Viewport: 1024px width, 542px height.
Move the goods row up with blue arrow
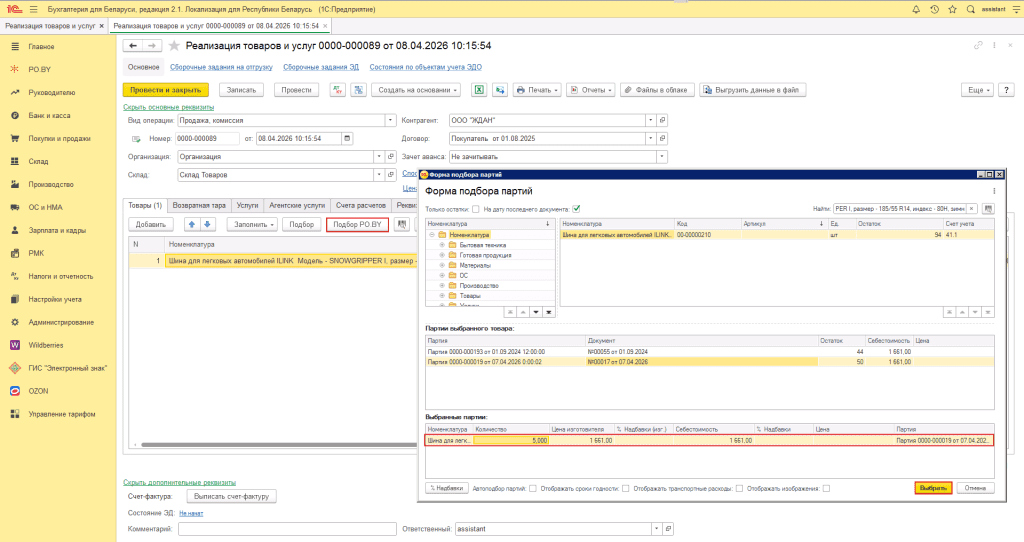coord(191,225)
